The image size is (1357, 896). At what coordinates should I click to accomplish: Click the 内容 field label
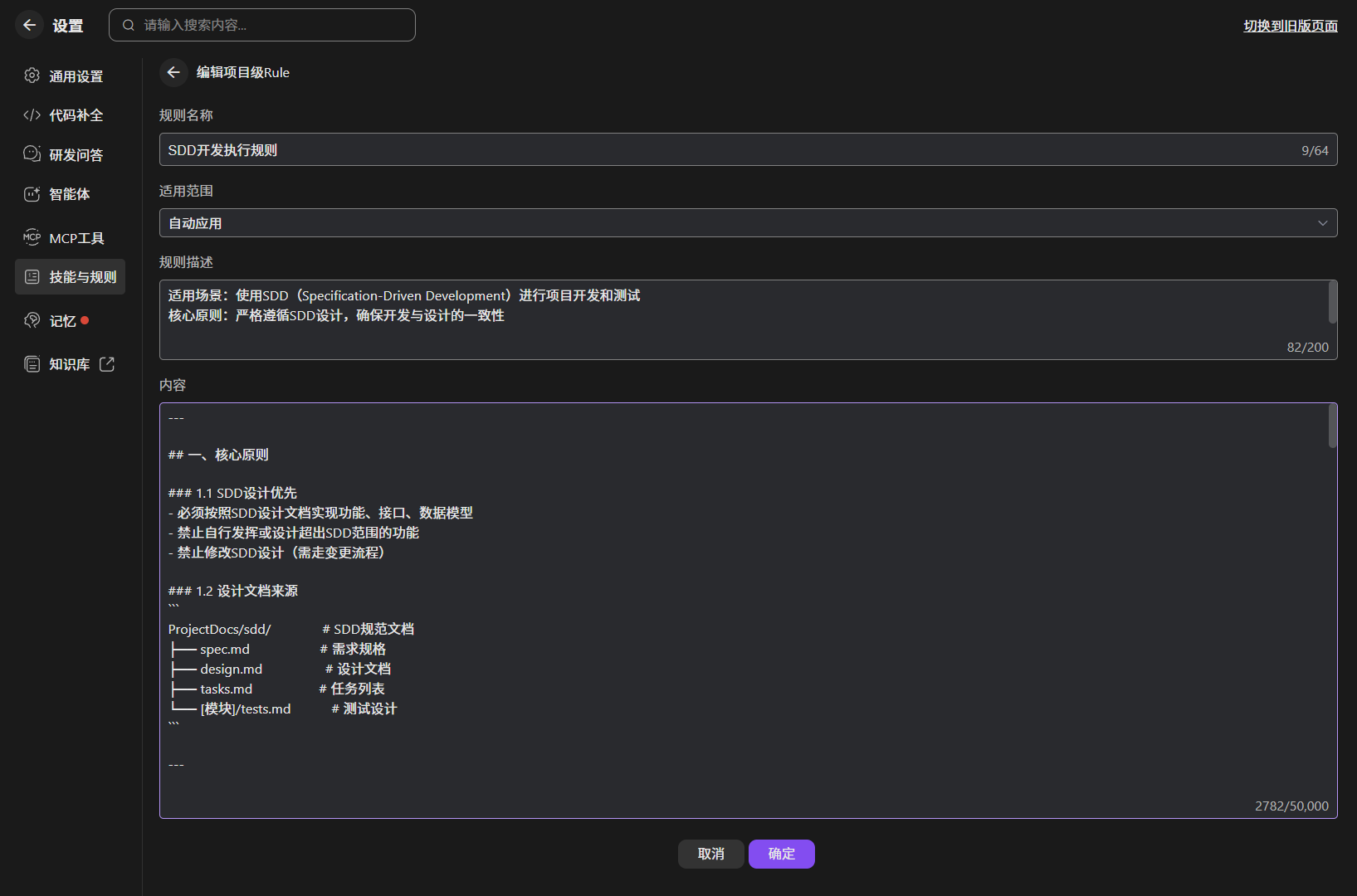click(173, 385)
